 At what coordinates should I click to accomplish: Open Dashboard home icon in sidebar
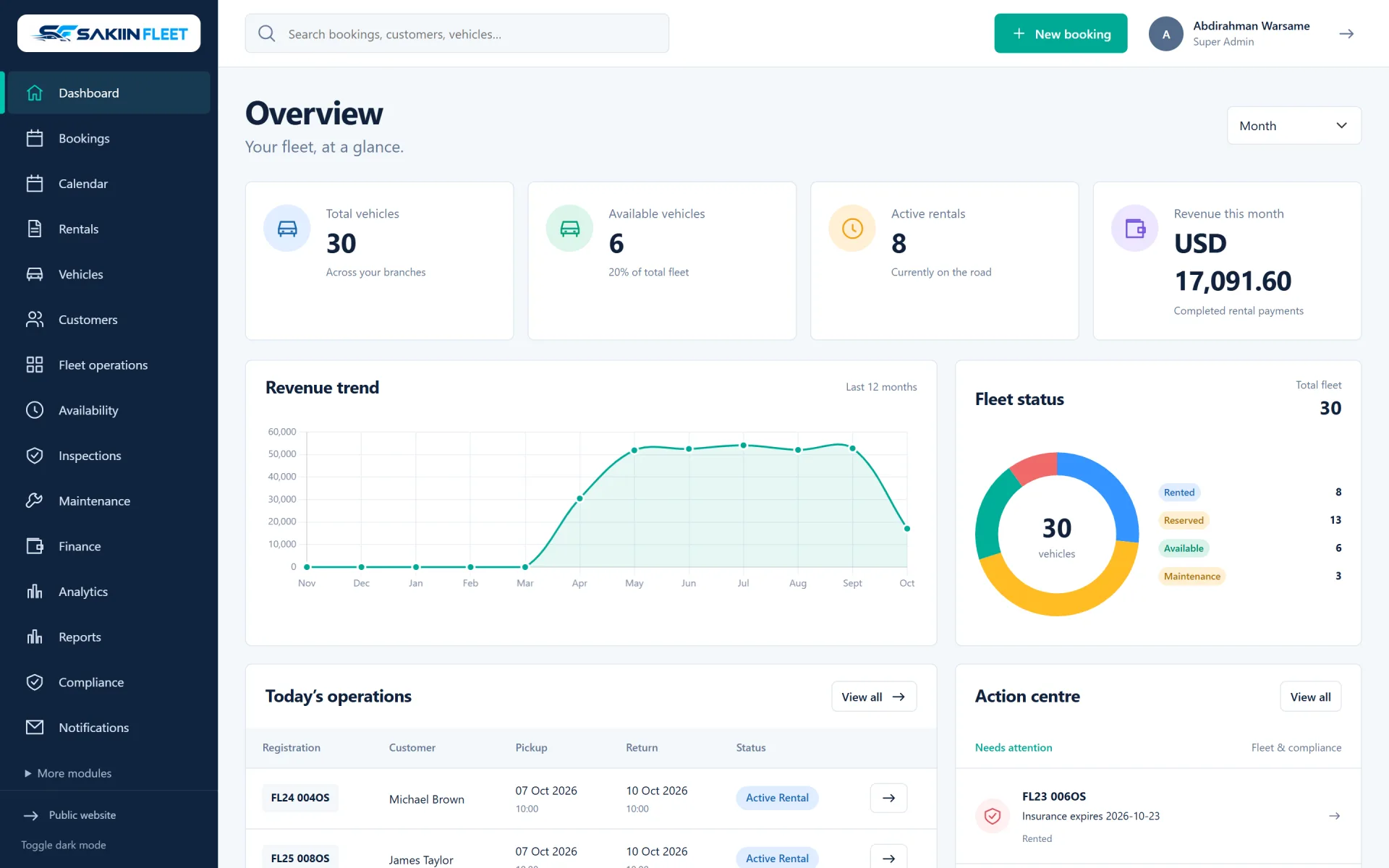click(35, 93)
